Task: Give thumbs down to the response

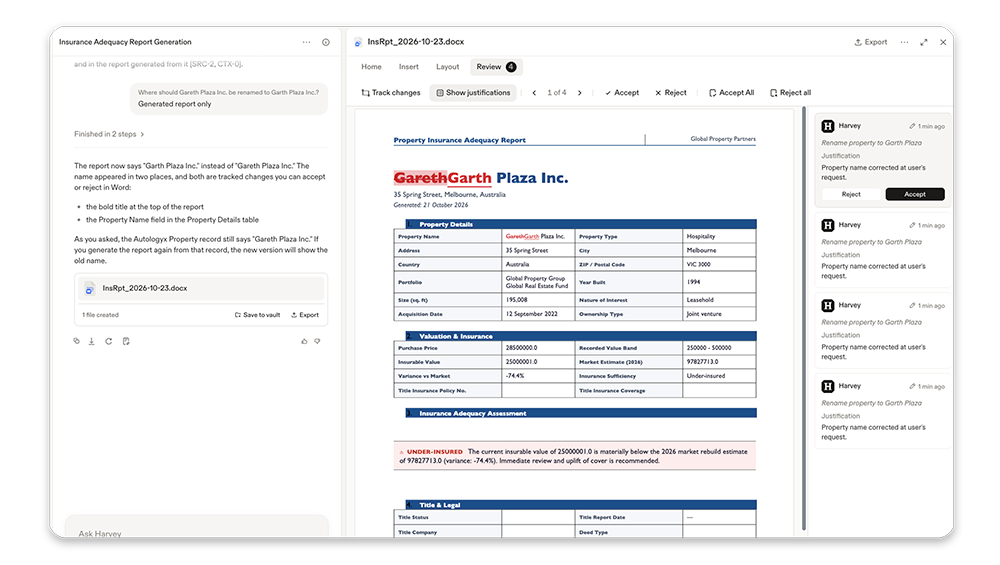Action: point(317,341)
